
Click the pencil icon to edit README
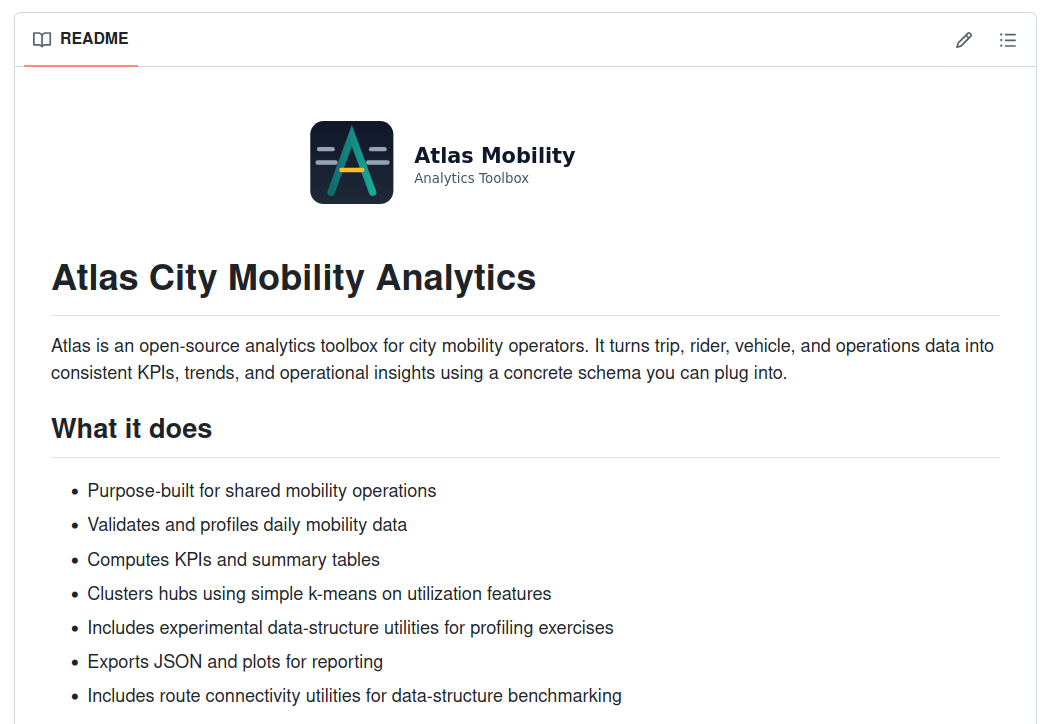coord(964,40)
